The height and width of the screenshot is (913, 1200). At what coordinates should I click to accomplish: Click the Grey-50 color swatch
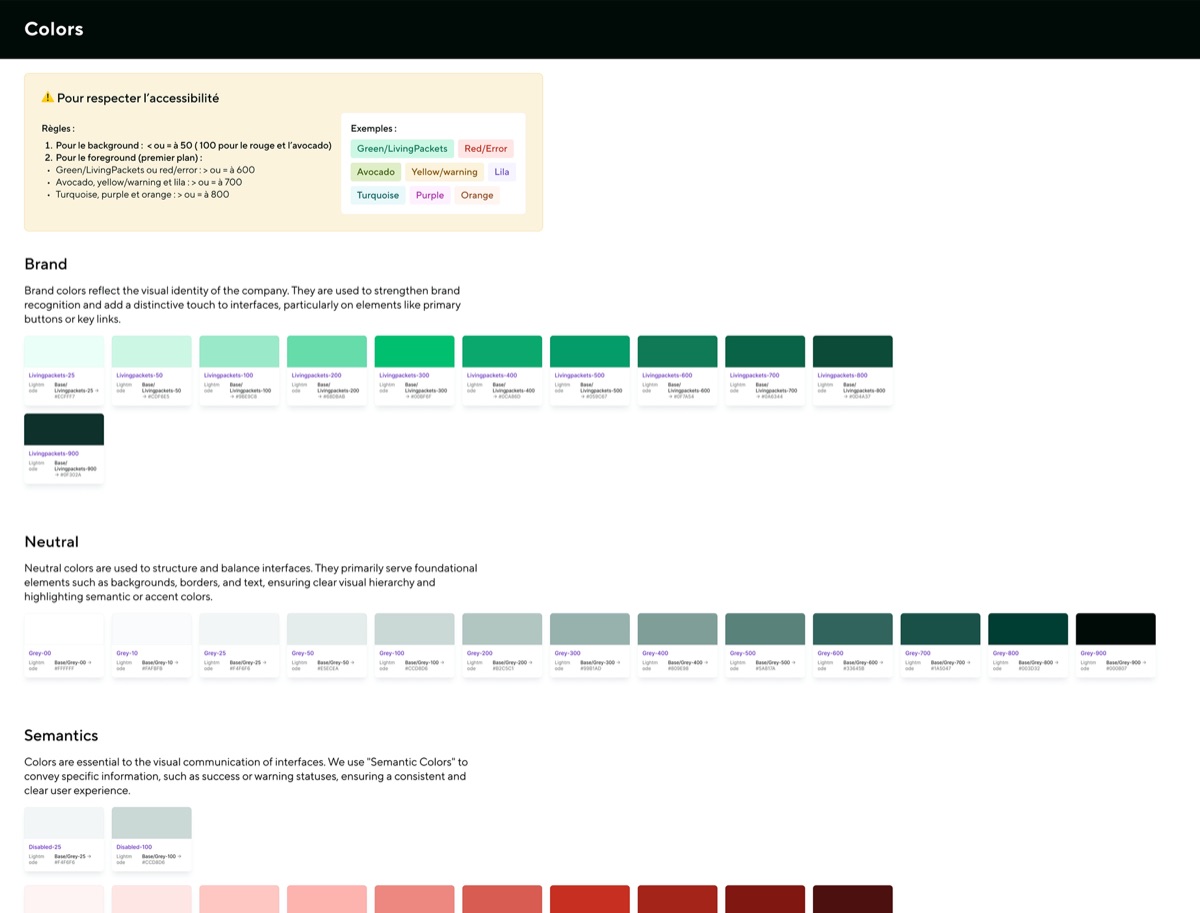(327, 629)
